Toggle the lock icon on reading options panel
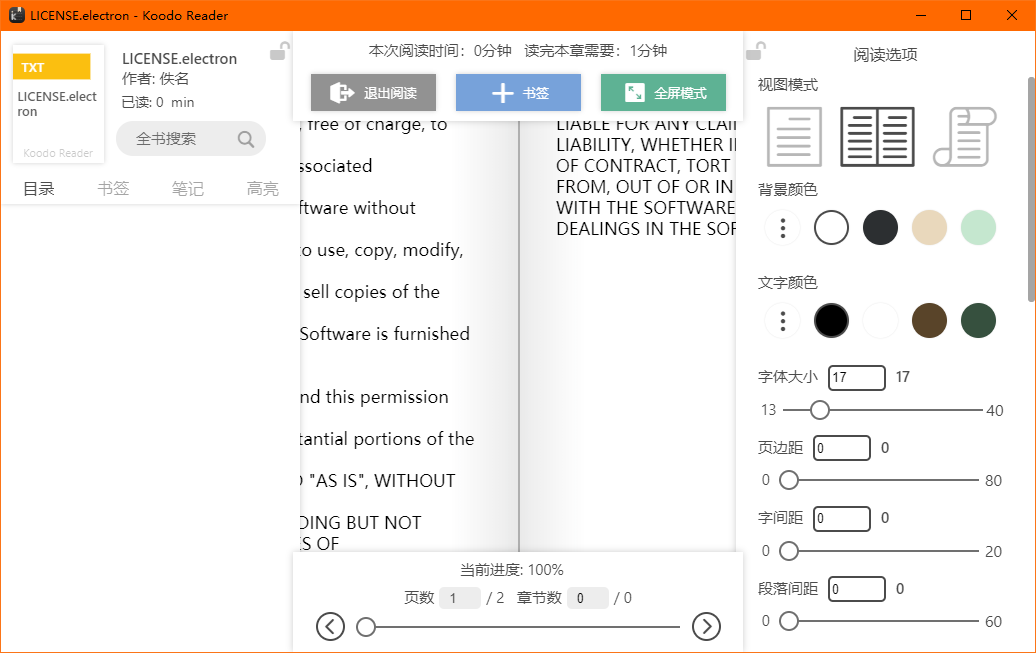Image resolution: width=1036 pixels, height=653 pixels. 756,50
